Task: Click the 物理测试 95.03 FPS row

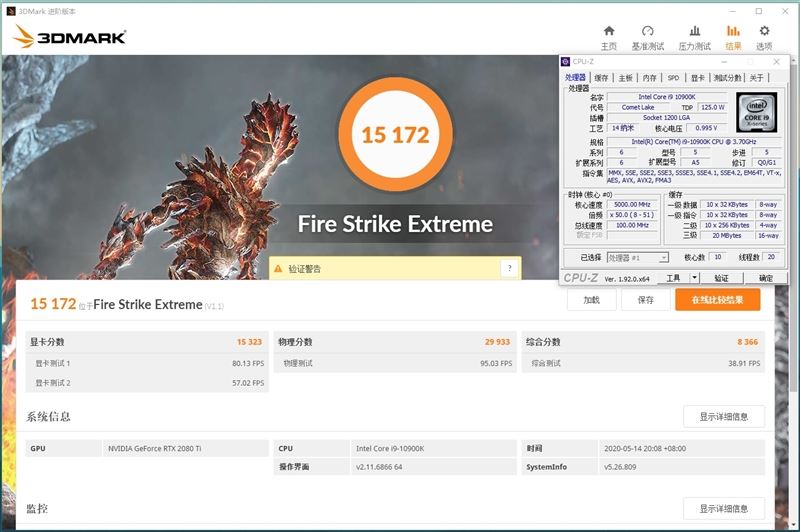Action: point(395,363)
